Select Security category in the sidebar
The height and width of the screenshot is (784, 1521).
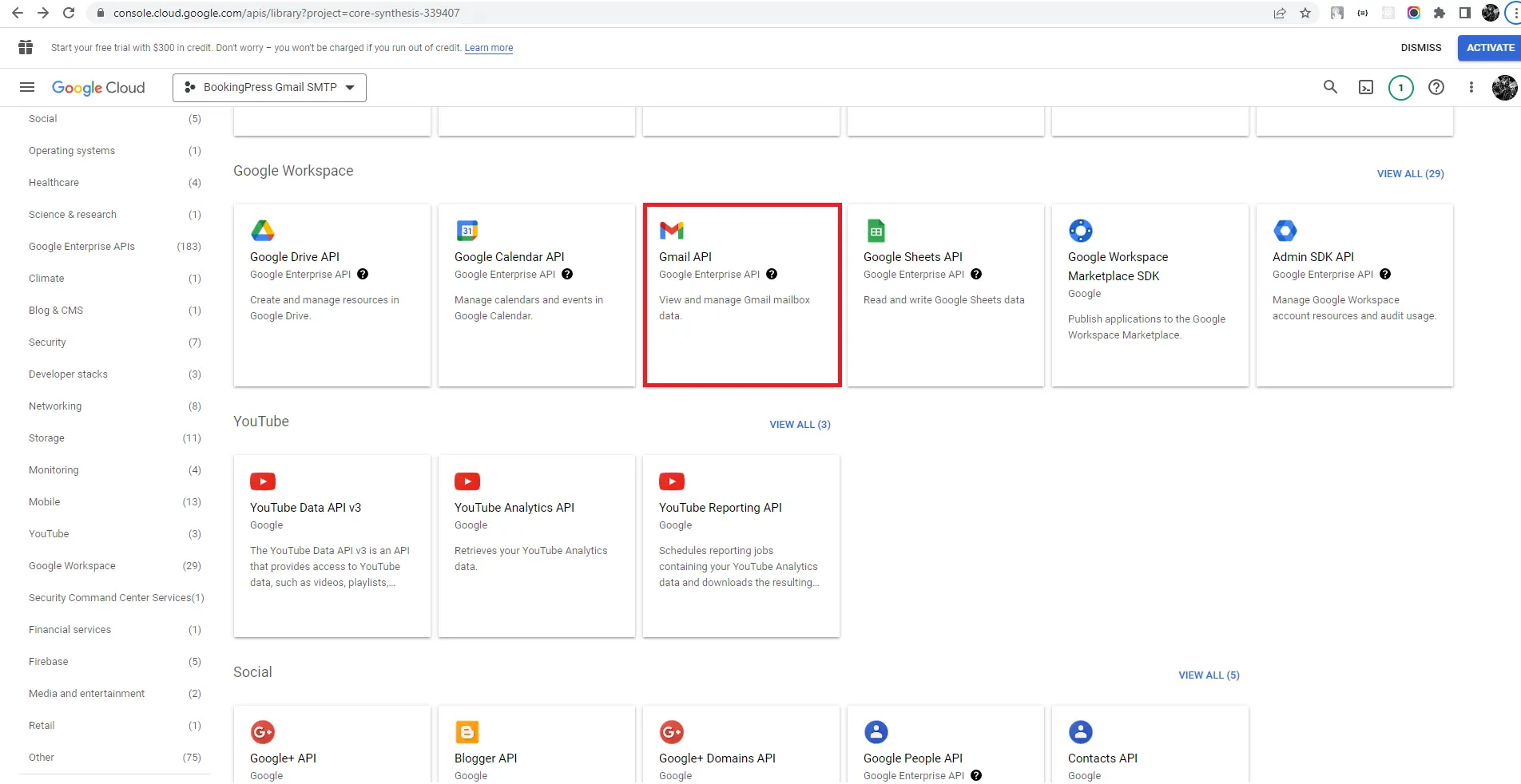(x=47, y=342)
